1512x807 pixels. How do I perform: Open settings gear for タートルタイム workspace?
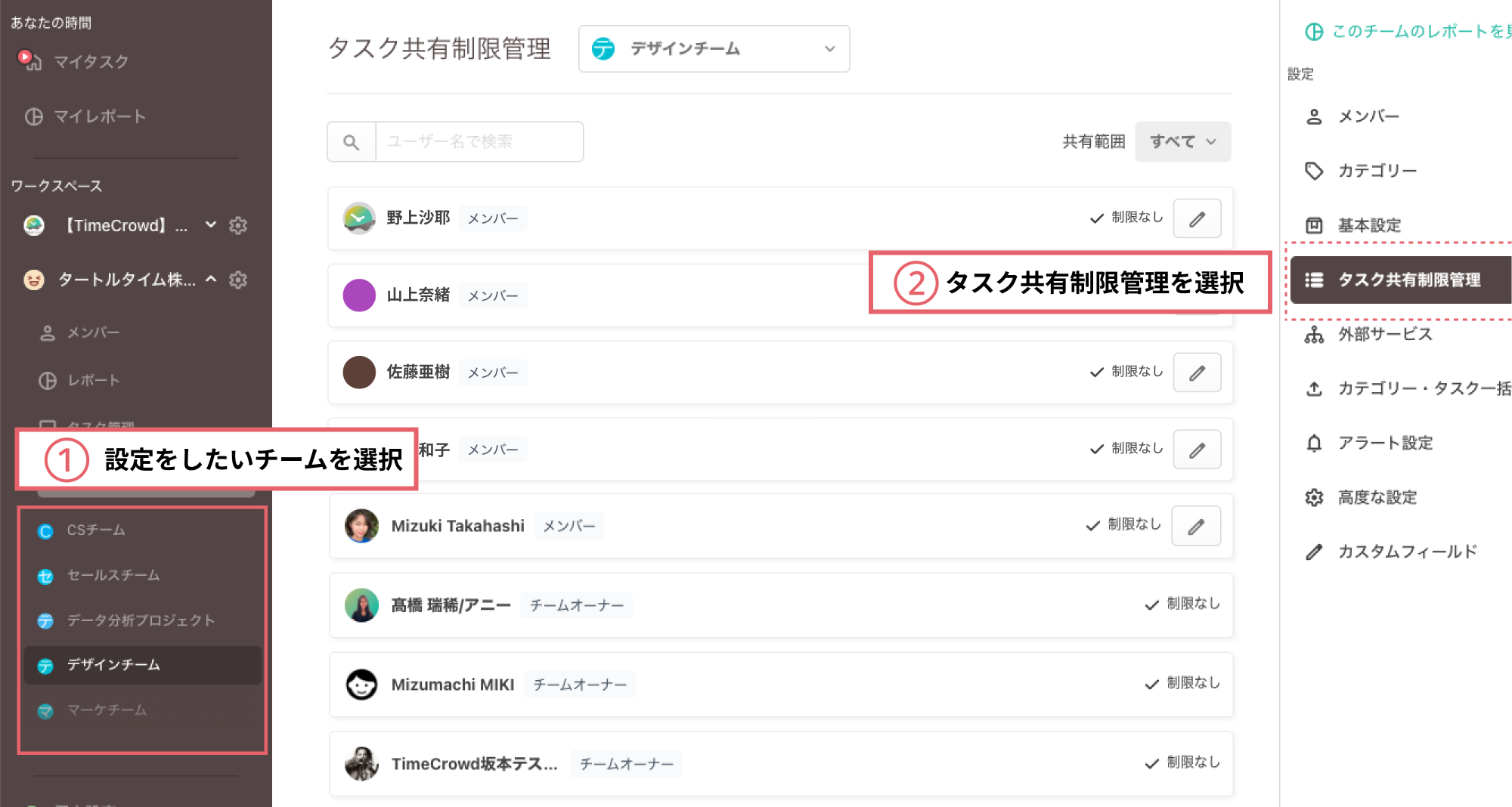click(x=238, y=280)
